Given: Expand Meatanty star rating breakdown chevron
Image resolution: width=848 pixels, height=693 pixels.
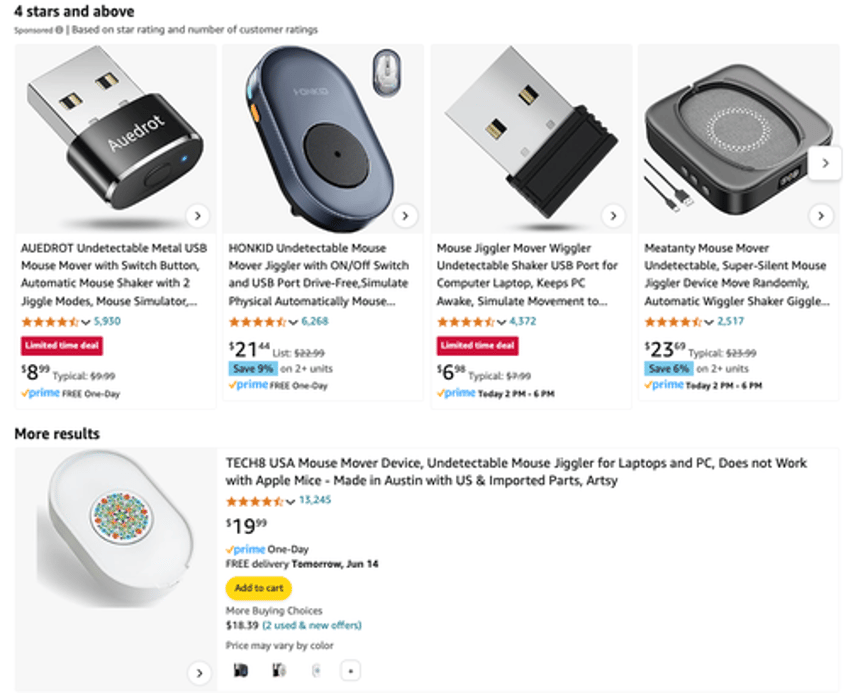Looking at the screenshot, I should pos(708,322).
